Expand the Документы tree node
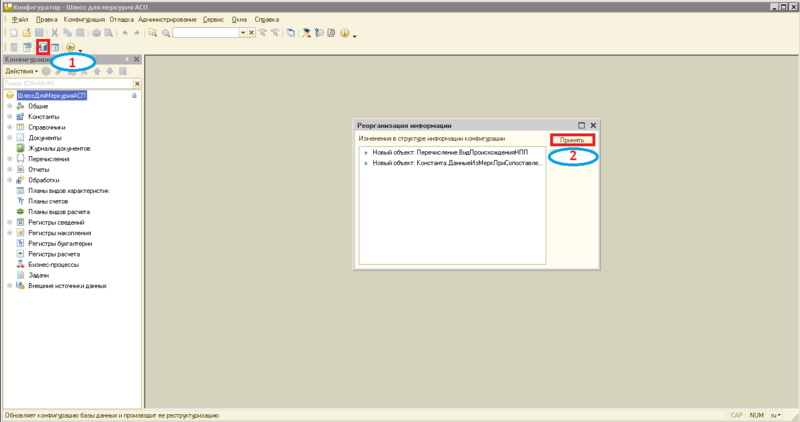Screen dimensions: 800x422 pos(8,138)
